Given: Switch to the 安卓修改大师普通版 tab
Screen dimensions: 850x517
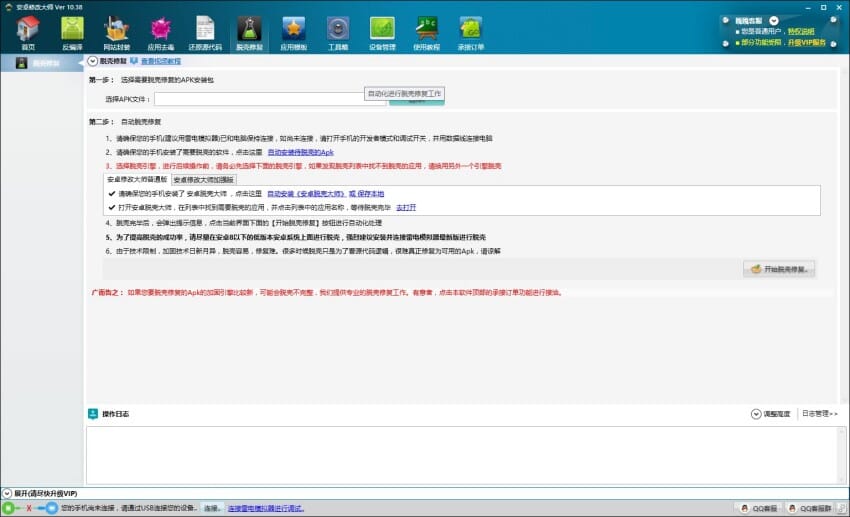Looking at the screenshot, I should point(138,178).
